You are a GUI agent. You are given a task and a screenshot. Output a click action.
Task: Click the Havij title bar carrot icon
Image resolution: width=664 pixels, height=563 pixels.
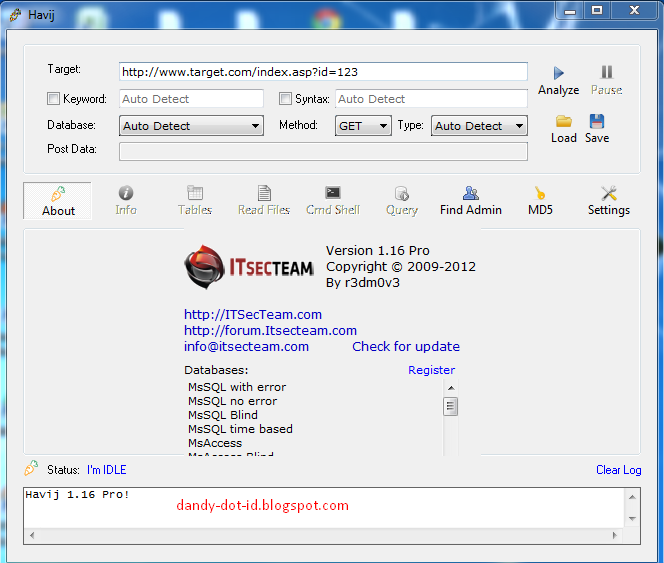pyautogui.click(x=15, y=14)
